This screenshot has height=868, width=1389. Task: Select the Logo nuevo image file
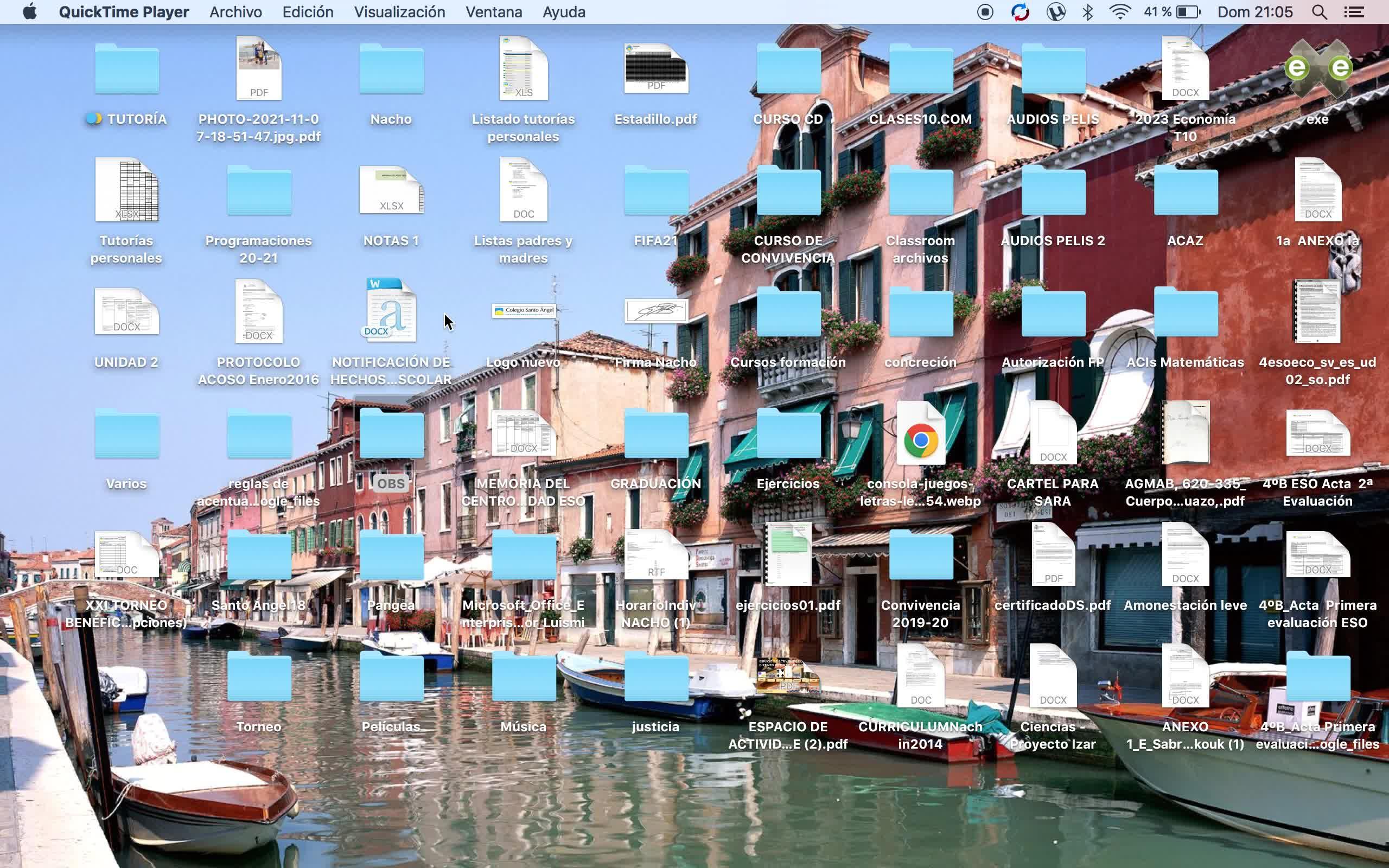click(524, 311)
